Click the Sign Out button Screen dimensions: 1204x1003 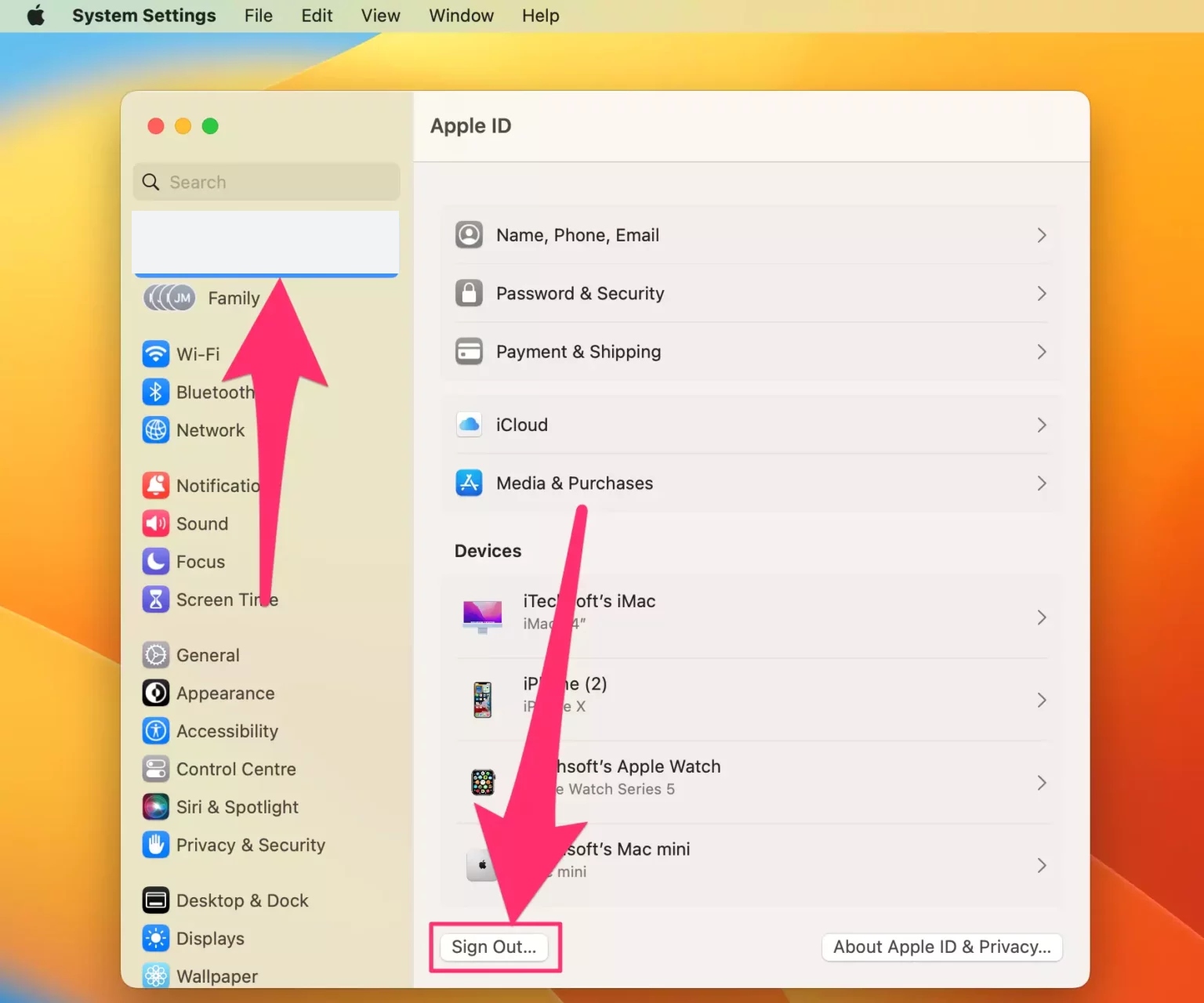click(x=495, y=947)
